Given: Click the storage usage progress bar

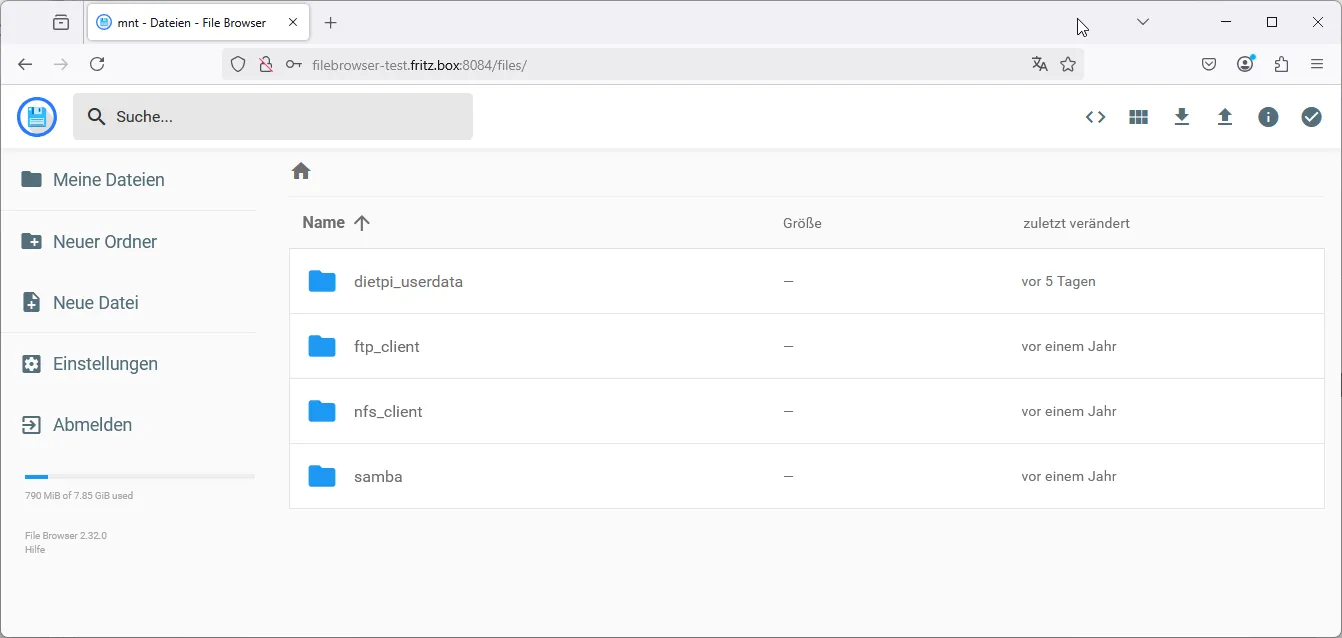Looking at the screenshot, I should [137, 476].
